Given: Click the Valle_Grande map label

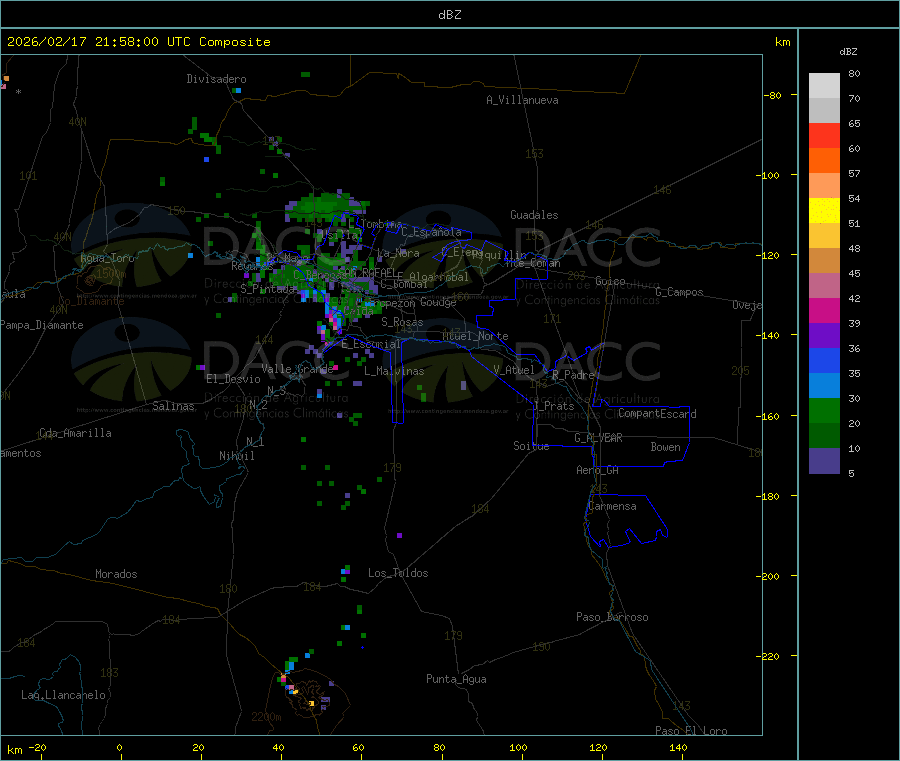Looking at the screenshot, I should [x=297, y=369].
